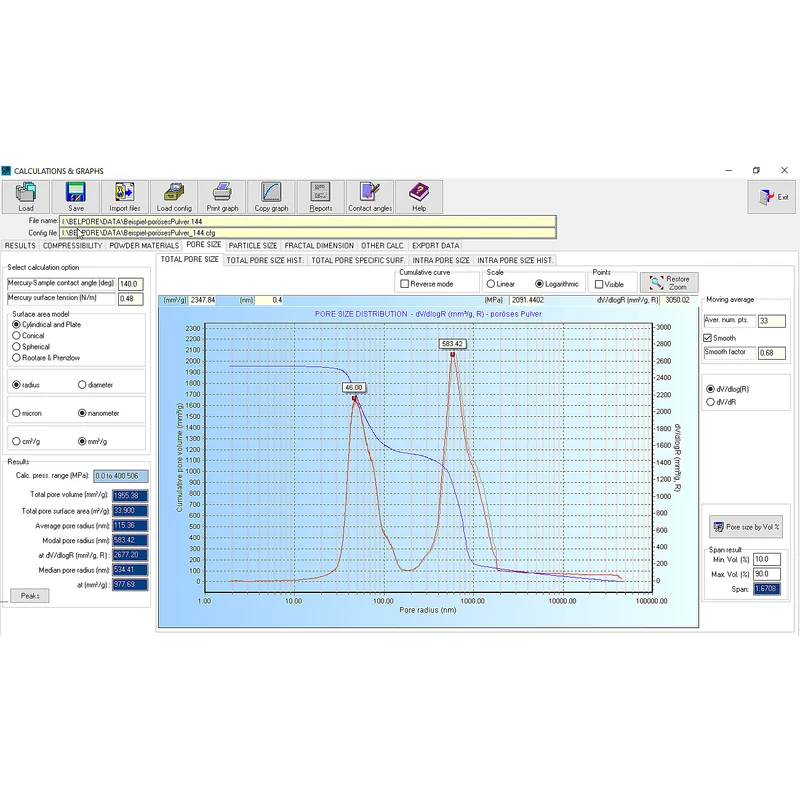The height and width of the screenshot is (800, 800).
Task: Click Max. Vol. (%) field 90.0
Action: click(x=767, y=574)
